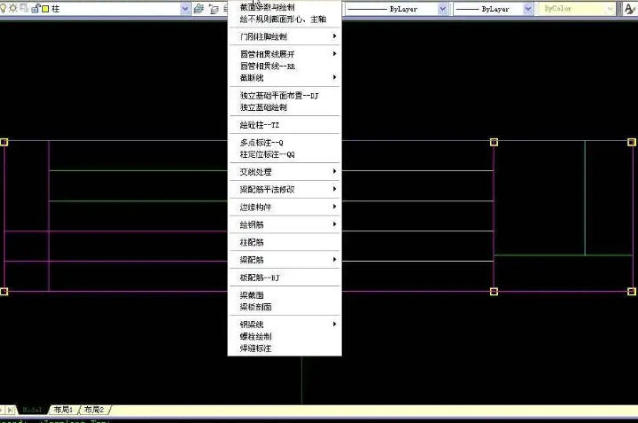The width and height of the screenshot is (638, 423).
Task: Choose 梁截面 menu entry
Action: click(284, 295)
